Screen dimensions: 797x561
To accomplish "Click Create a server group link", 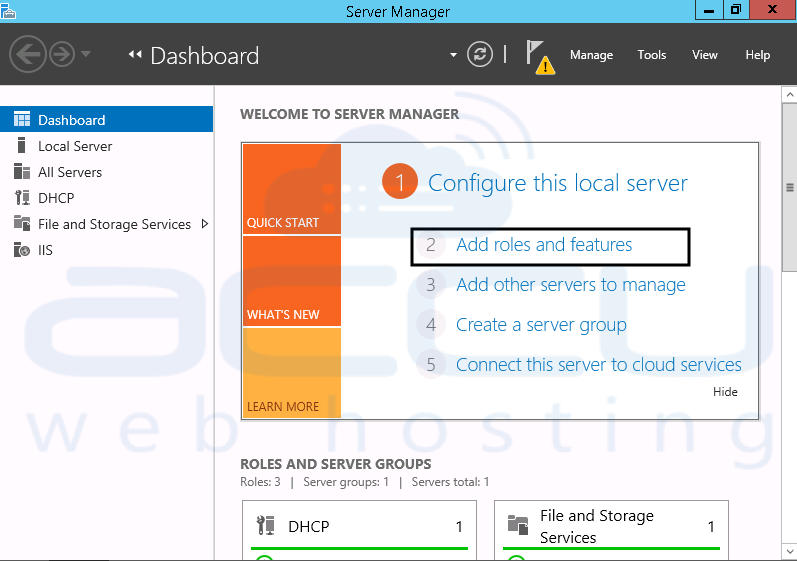I will (541, 325).
